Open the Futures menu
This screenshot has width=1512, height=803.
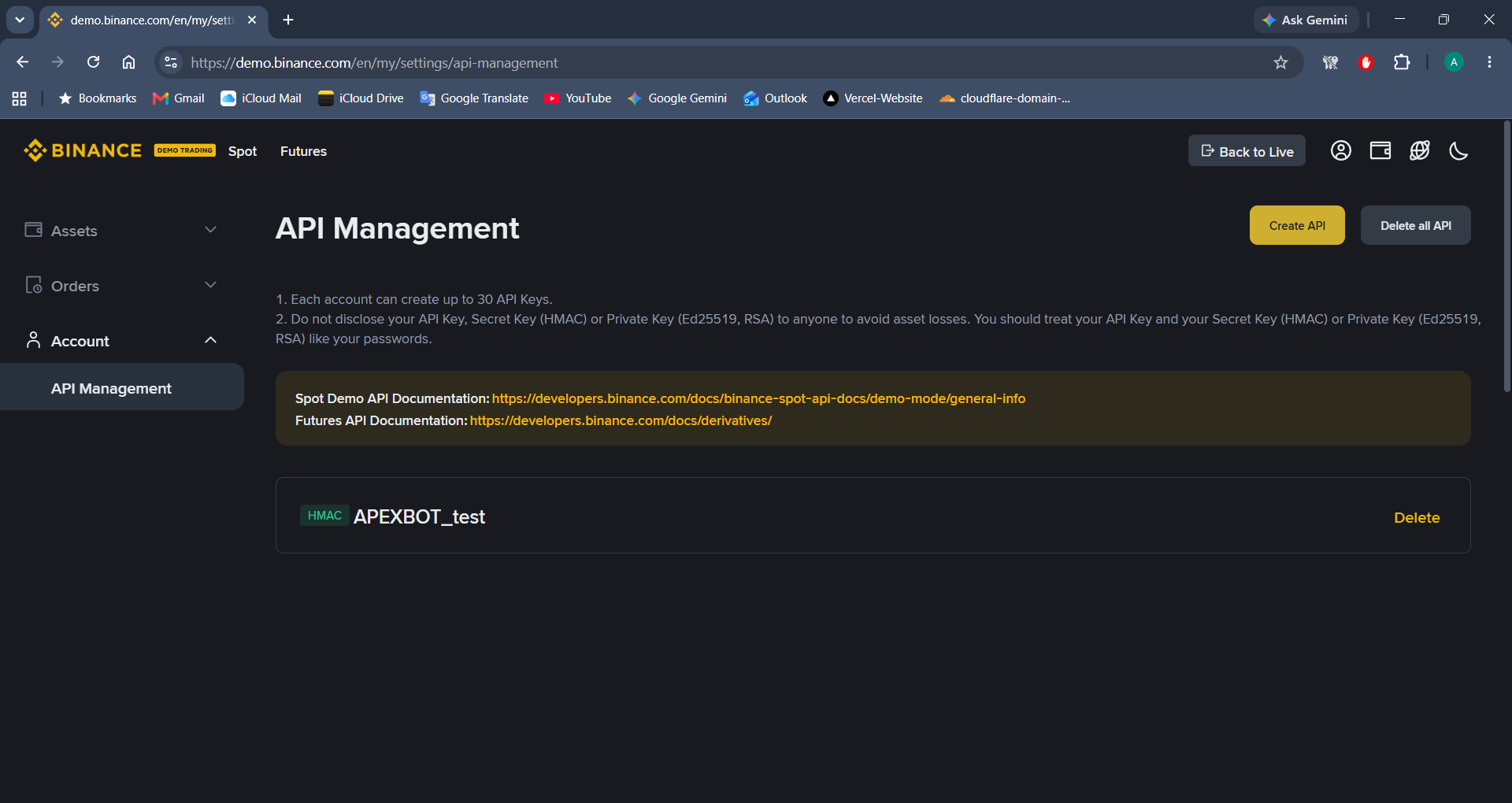pyautogui.click(x=303, y=151)
